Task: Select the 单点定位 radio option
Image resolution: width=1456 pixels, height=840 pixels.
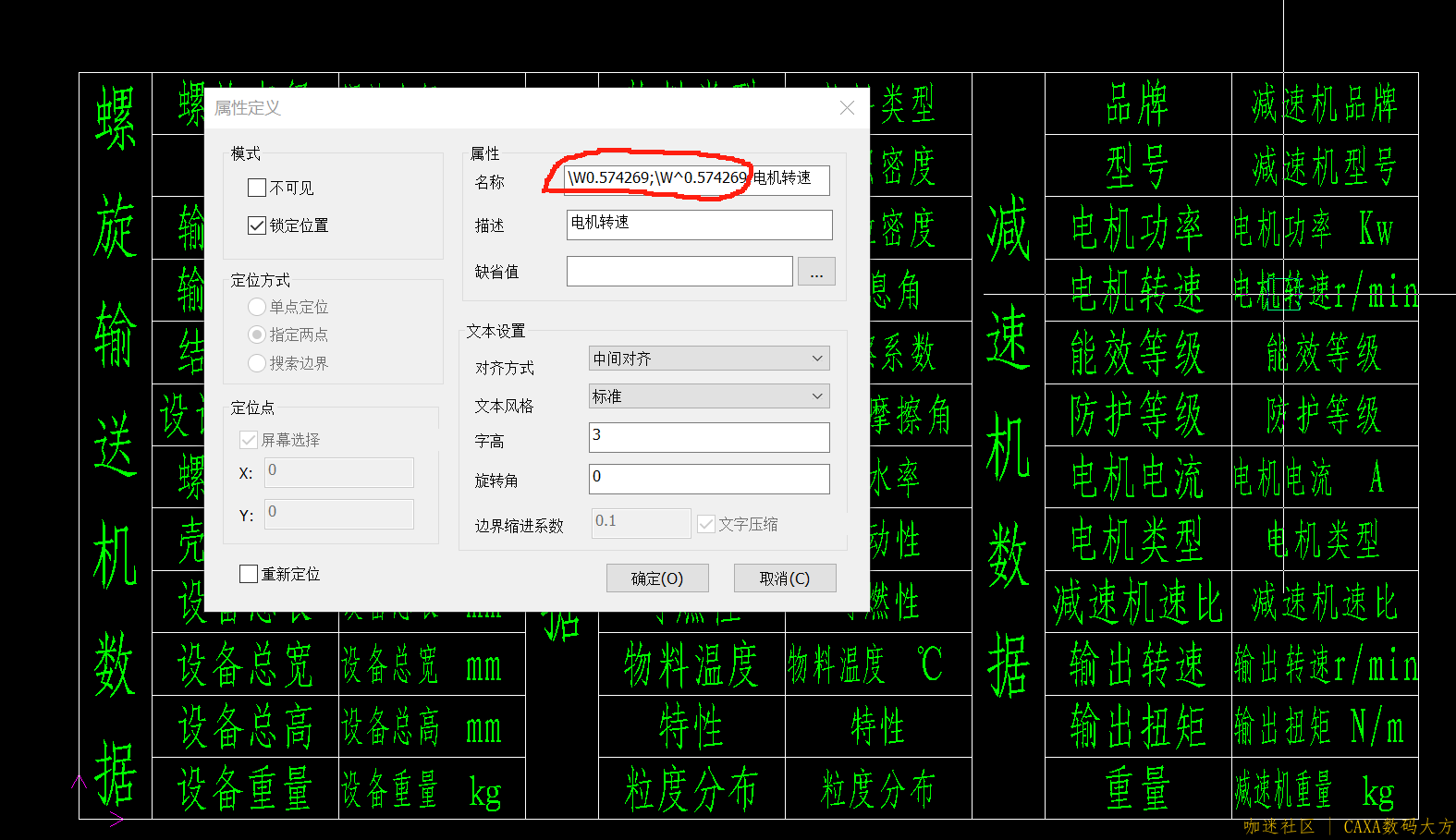Action: click(257, 307)
